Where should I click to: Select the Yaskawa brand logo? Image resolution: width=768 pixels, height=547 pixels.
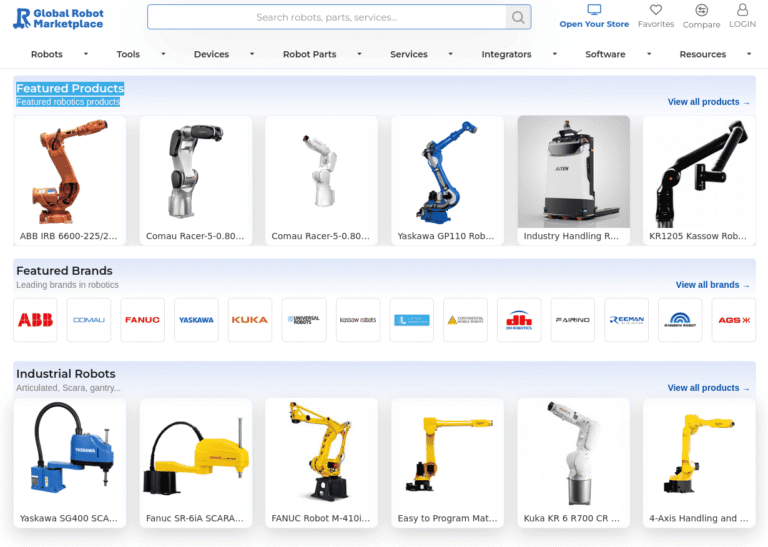(196, 320)
